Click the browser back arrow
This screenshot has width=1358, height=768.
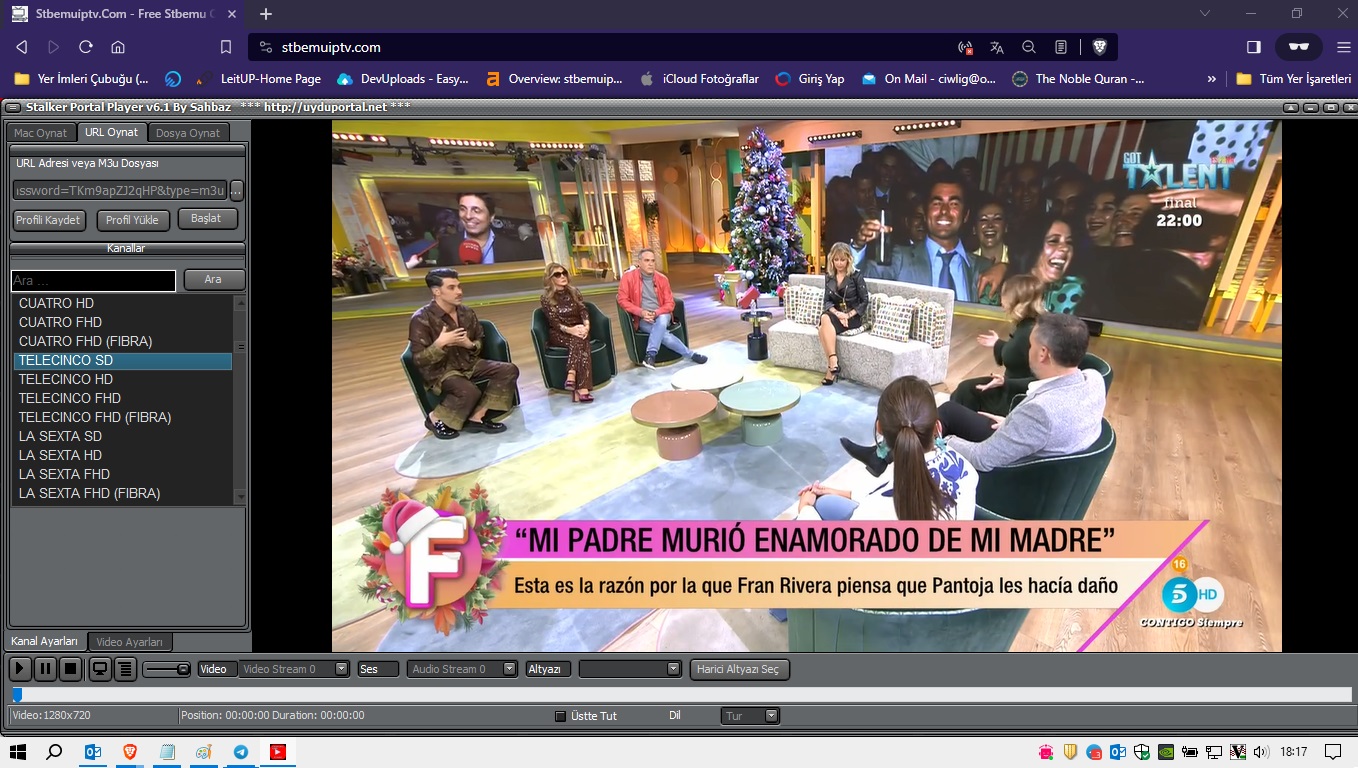click(x=22, y=47)
